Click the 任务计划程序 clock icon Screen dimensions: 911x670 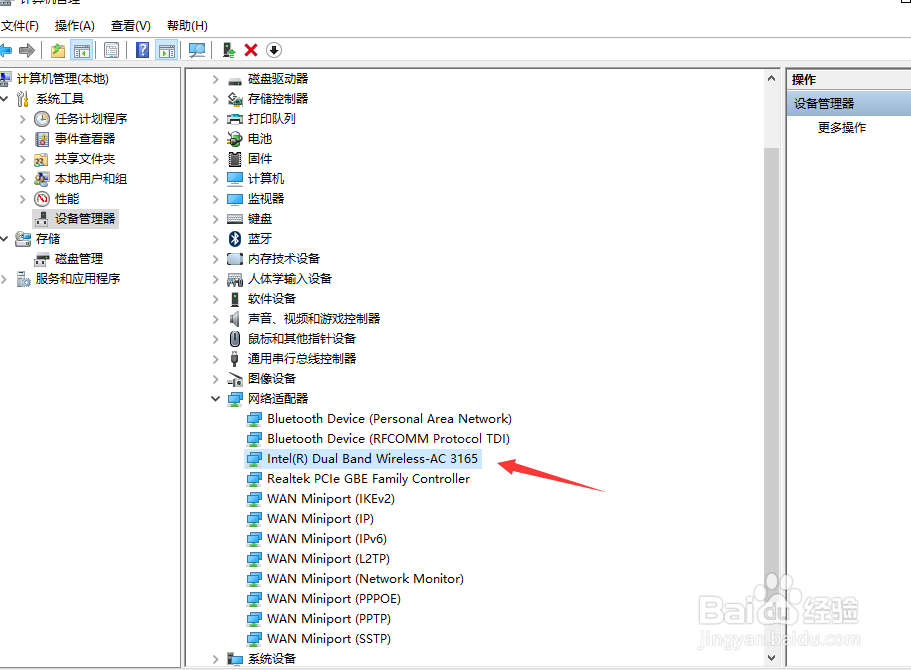[x=42, y=119]
